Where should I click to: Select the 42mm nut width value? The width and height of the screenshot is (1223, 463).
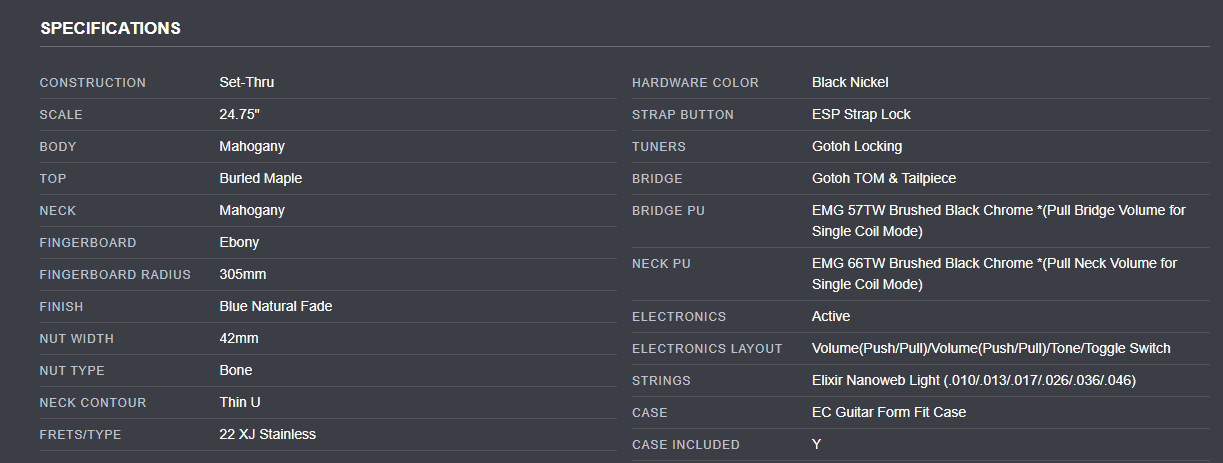[x=238, y=338]
